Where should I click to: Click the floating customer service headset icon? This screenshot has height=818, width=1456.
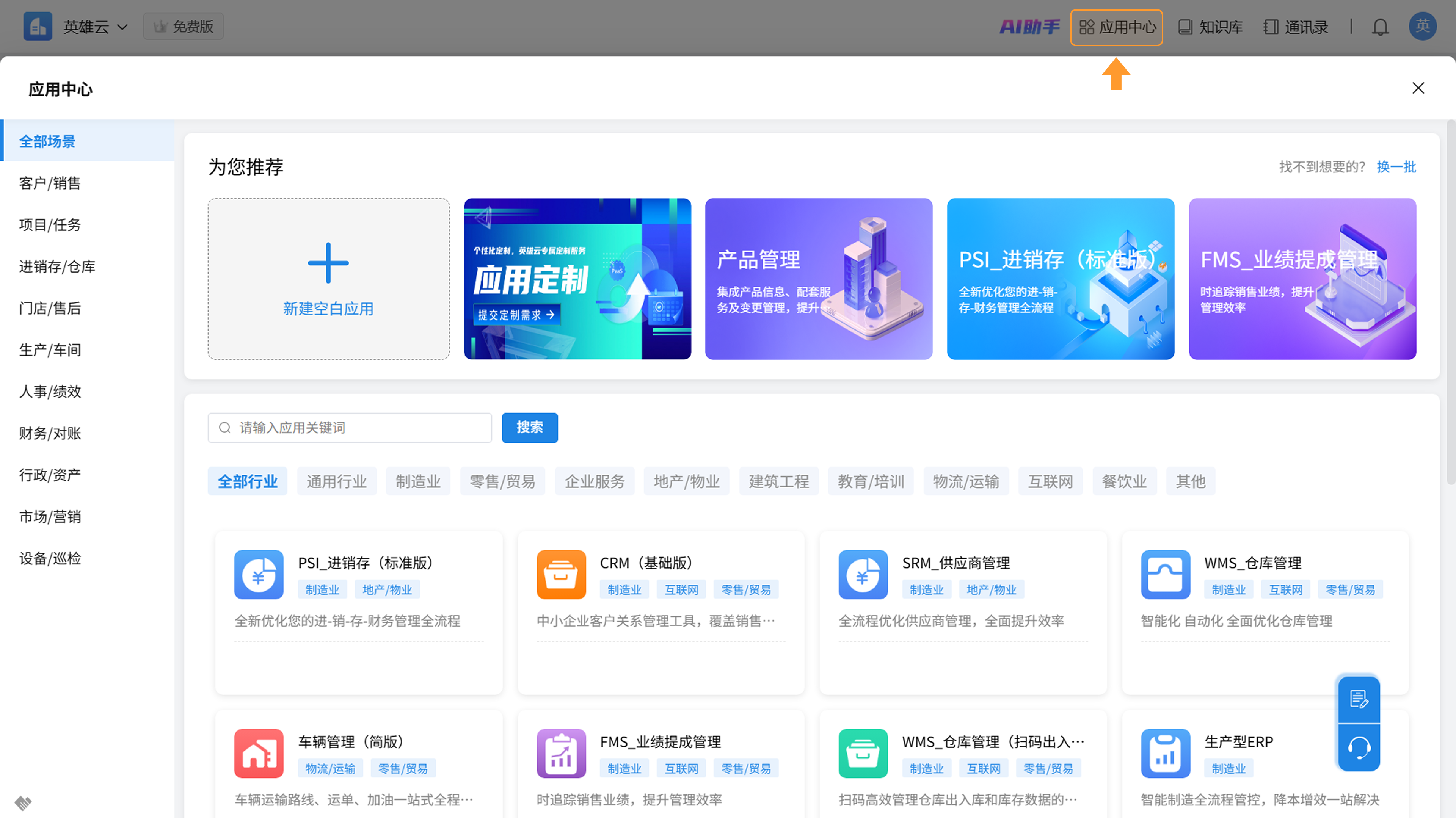coord(1359,748)
